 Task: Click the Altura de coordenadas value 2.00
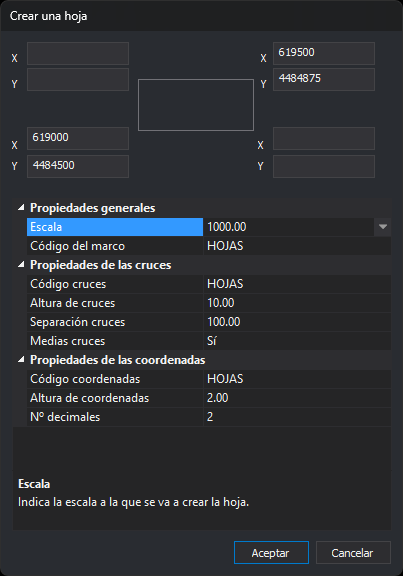click(297, 398)
